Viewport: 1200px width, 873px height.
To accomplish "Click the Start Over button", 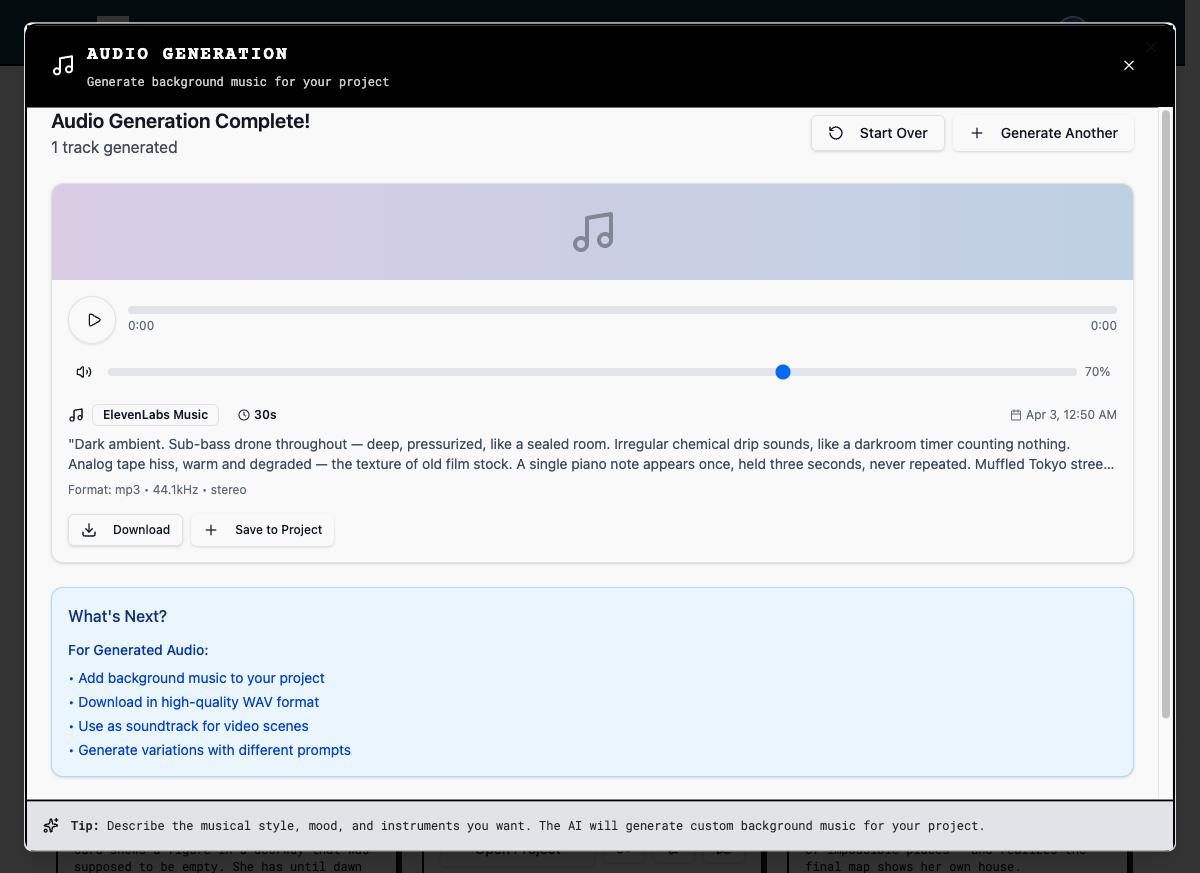I will pyautogui.click(x=877, y=133).
